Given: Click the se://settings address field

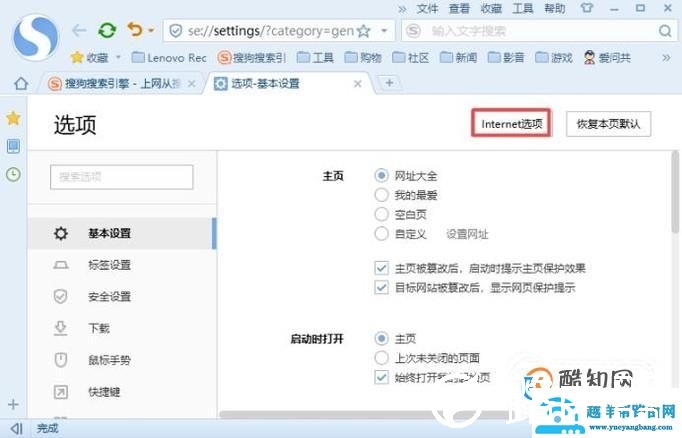Looking at the screenshot, I should click(271, 31).
